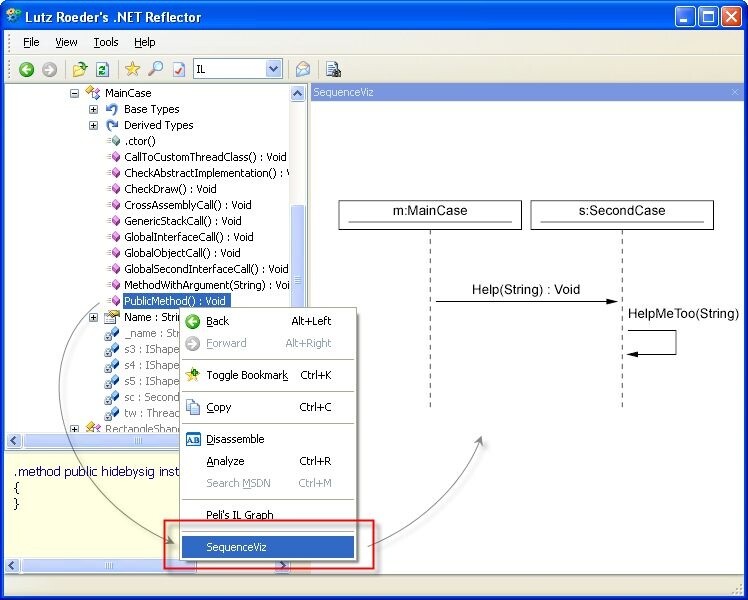Viewport: 748px width, 600px height.
Task: Open the File menu
Action: coord(31,42)
